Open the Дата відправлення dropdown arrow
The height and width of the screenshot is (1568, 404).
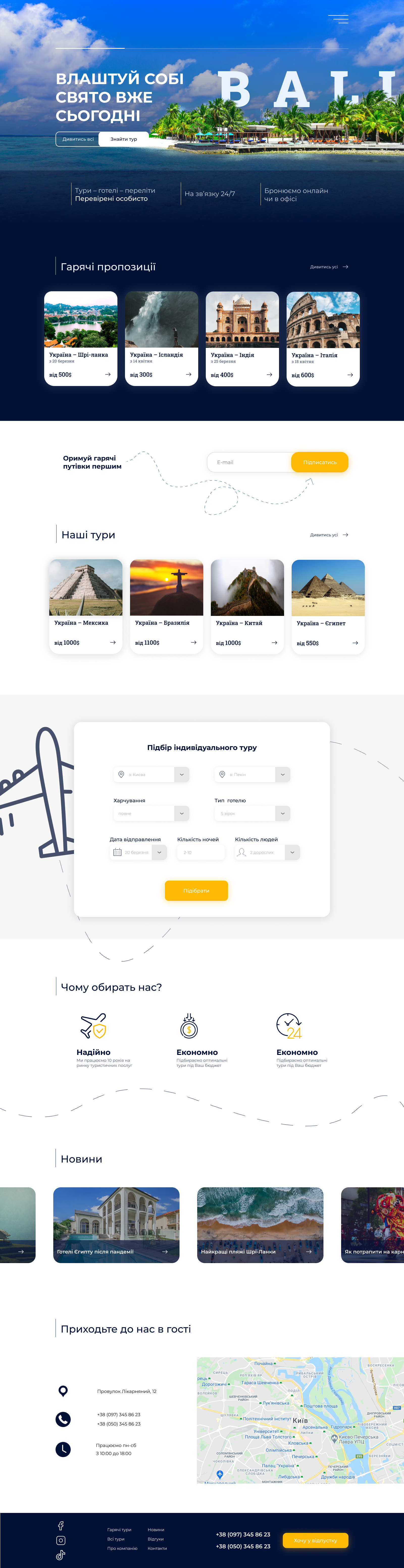159,852
